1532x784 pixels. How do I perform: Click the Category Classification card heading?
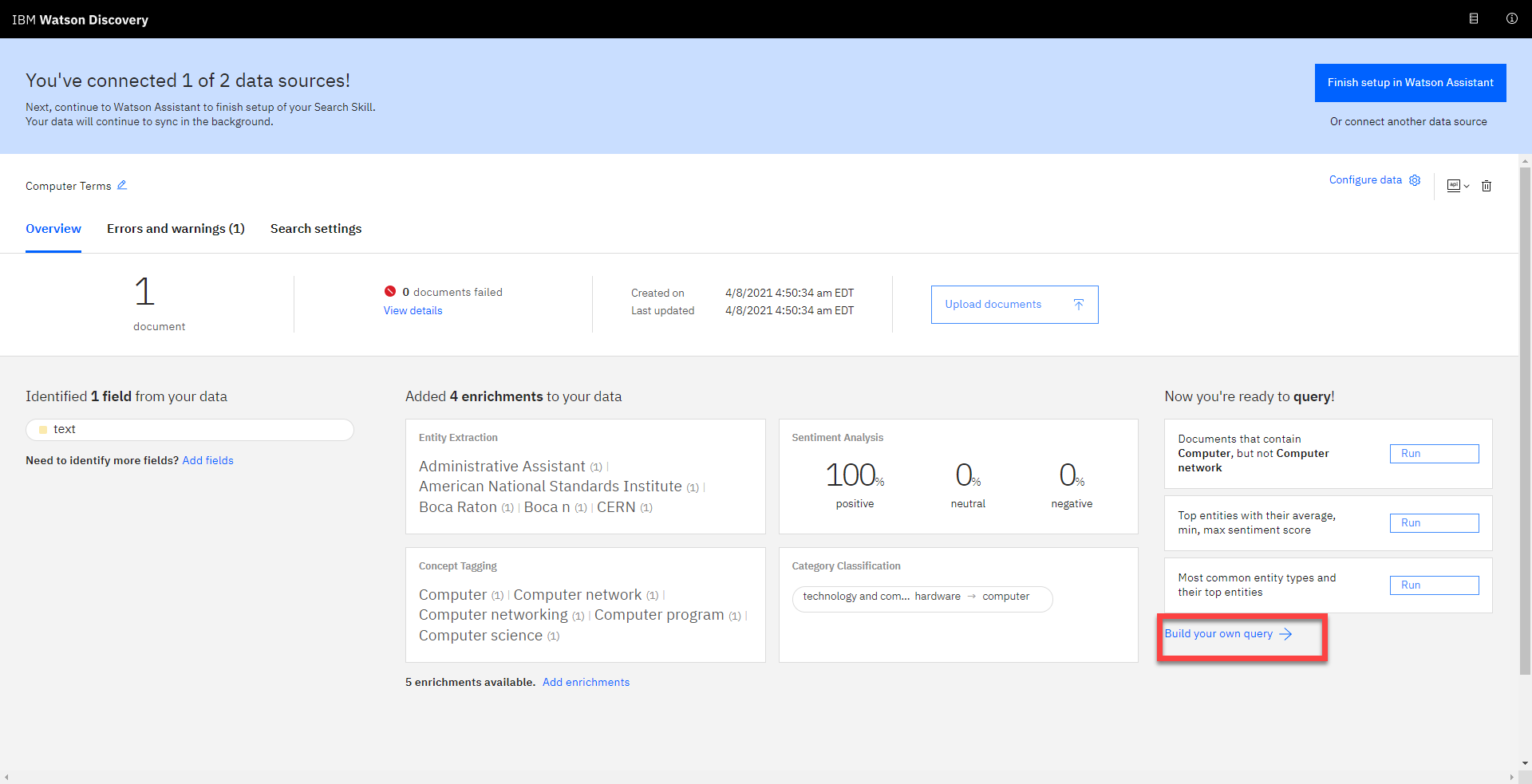pyautogui.click(x=846, y=566)
